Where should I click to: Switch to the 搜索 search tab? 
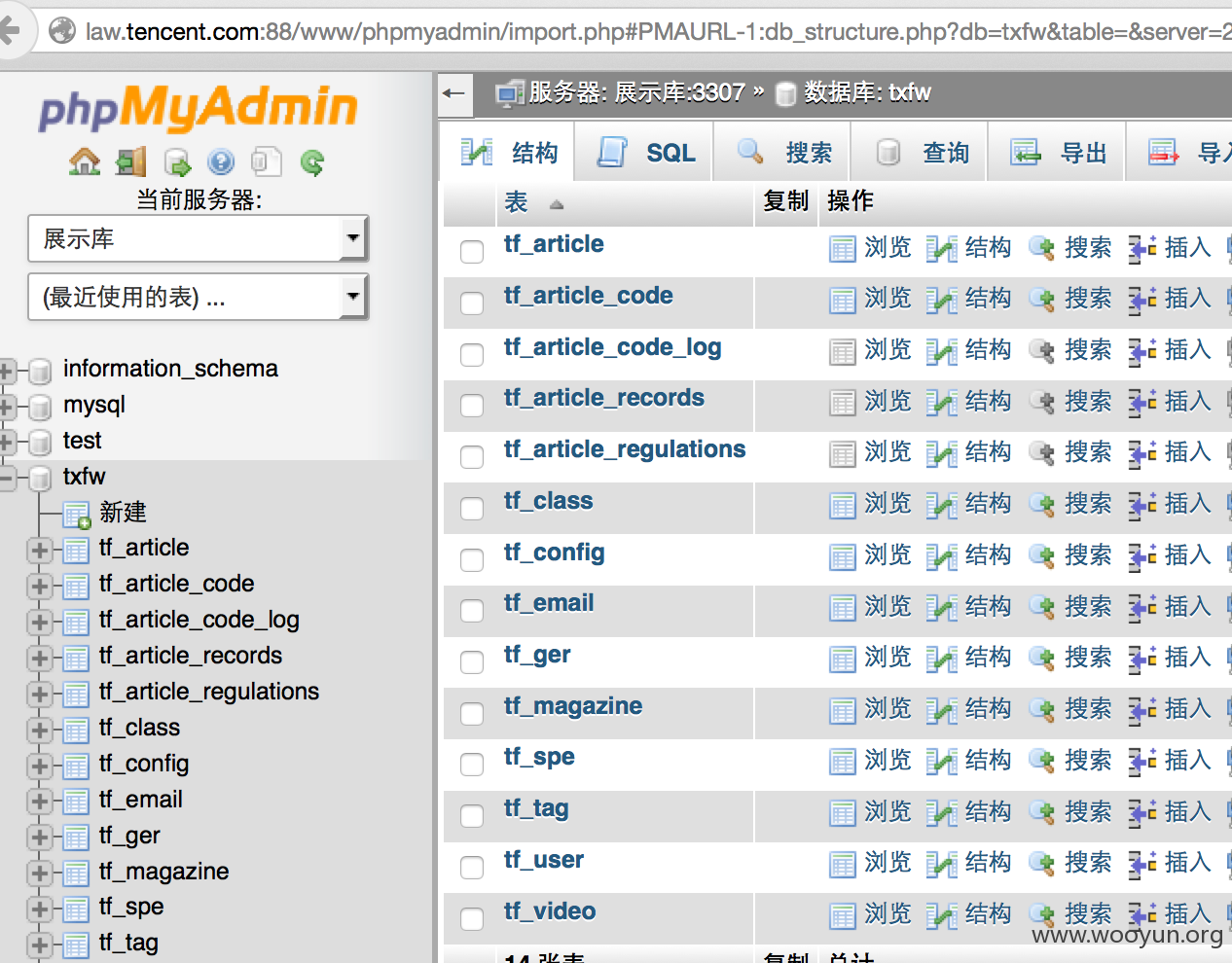click(782, 152)
